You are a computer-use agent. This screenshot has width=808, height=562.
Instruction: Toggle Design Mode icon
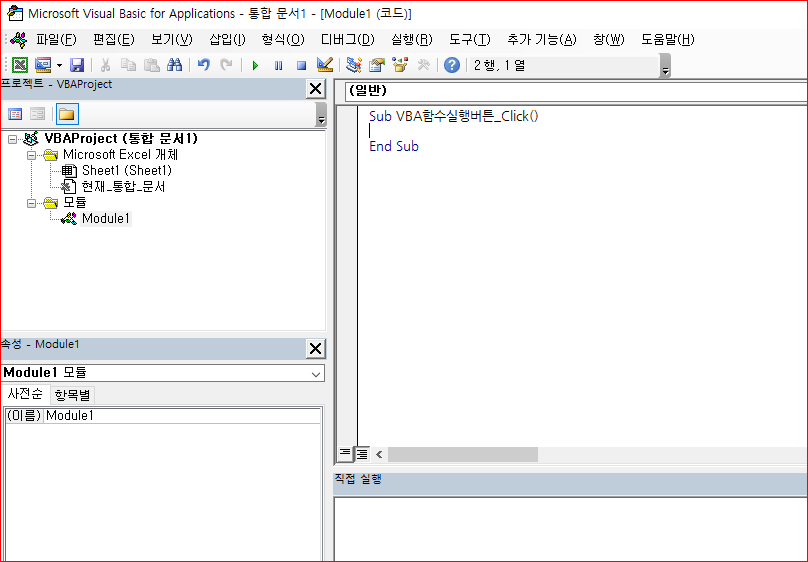click(x=325, y=65)
